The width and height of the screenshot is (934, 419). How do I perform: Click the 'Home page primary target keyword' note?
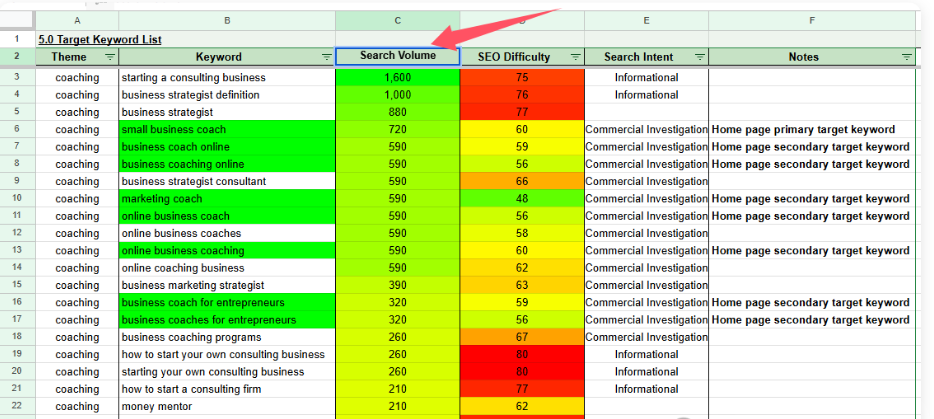point(803,129)
